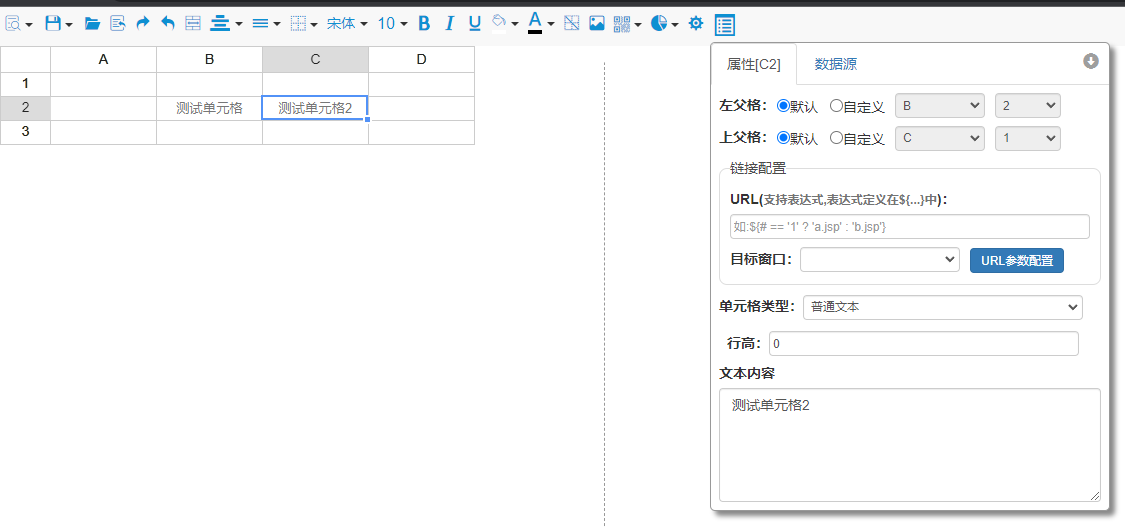Click the import template icon
This screenshot has width=1125, height=528.
click(118, 24)
